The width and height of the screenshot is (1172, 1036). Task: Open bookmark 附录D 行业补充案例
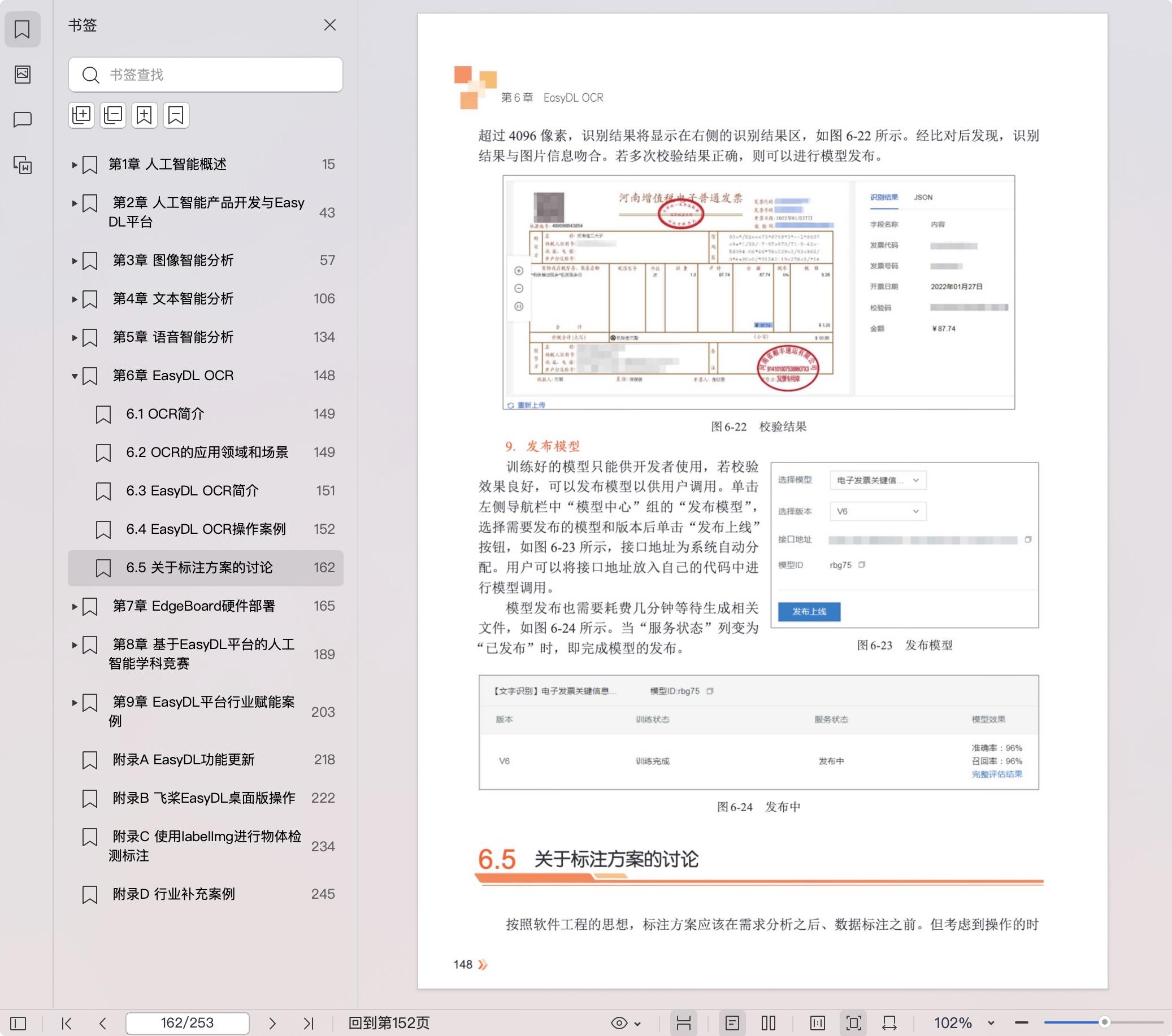point(205,894)
